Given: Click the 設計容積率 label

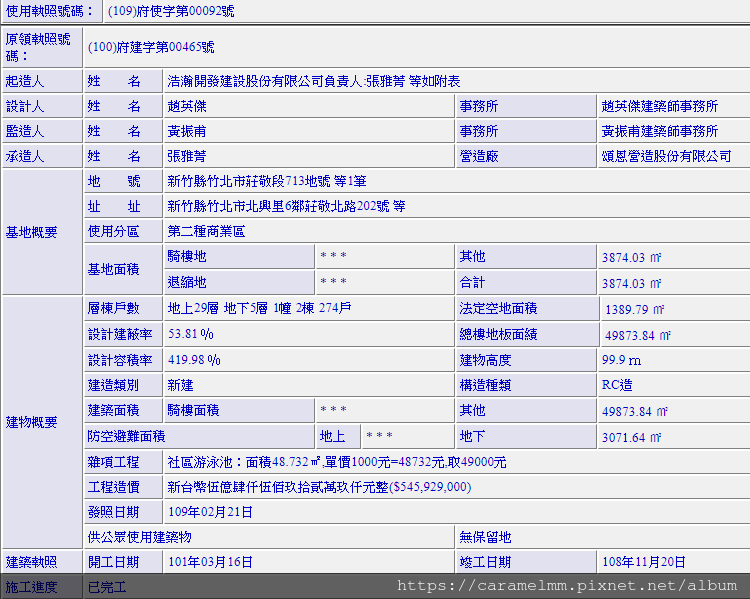Looking at the screenshot, I should [120, 360].
